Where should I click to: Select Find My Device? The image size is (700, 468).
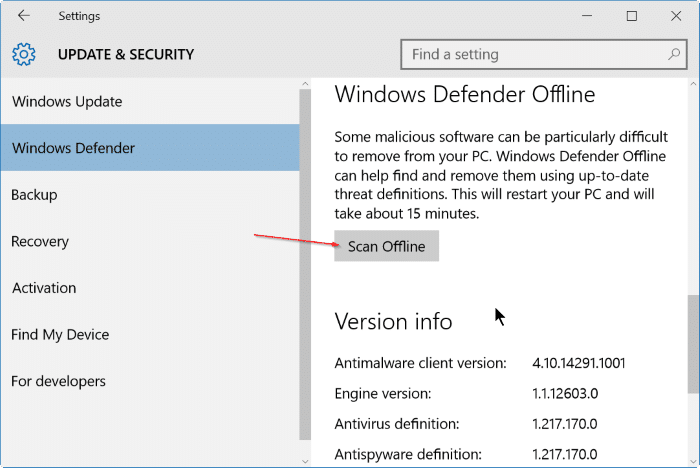tap(150, 334)
